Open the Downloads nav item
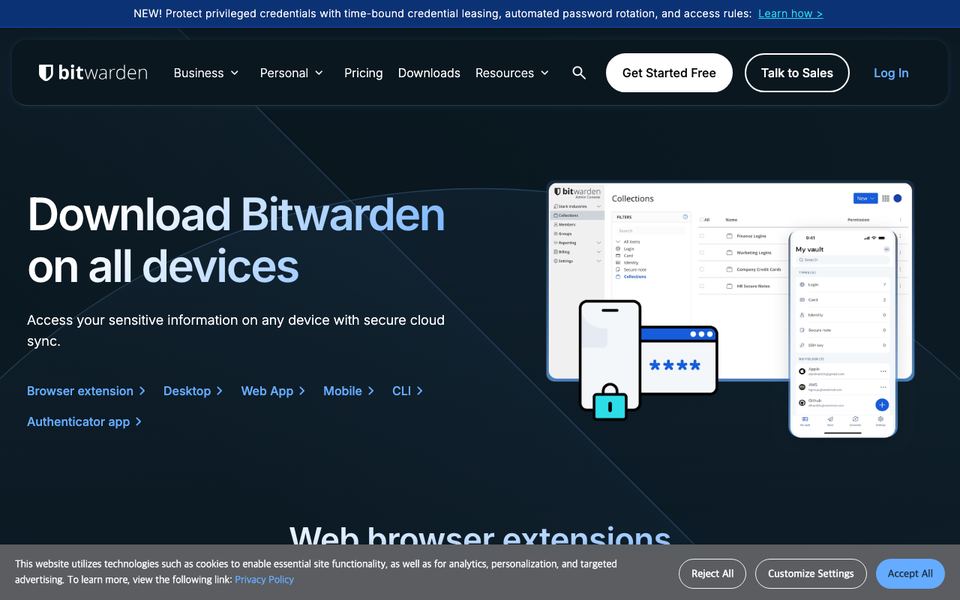960x600 pixels. pyautogui.click(x=429, y=73)
